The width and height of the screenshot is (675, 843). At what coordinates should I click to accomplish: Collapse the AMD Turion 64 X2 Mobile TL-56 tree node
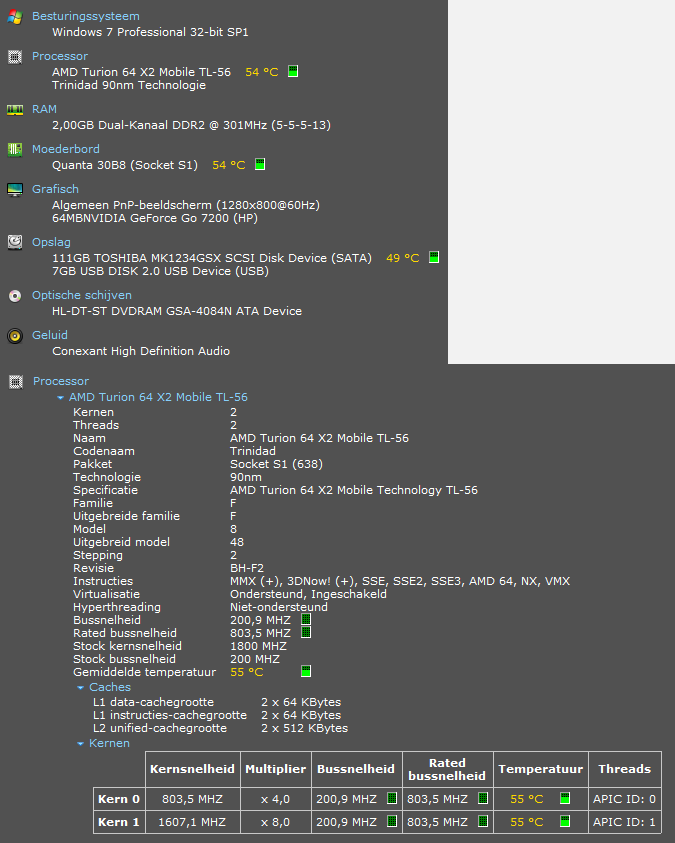[x=60, y=398]
